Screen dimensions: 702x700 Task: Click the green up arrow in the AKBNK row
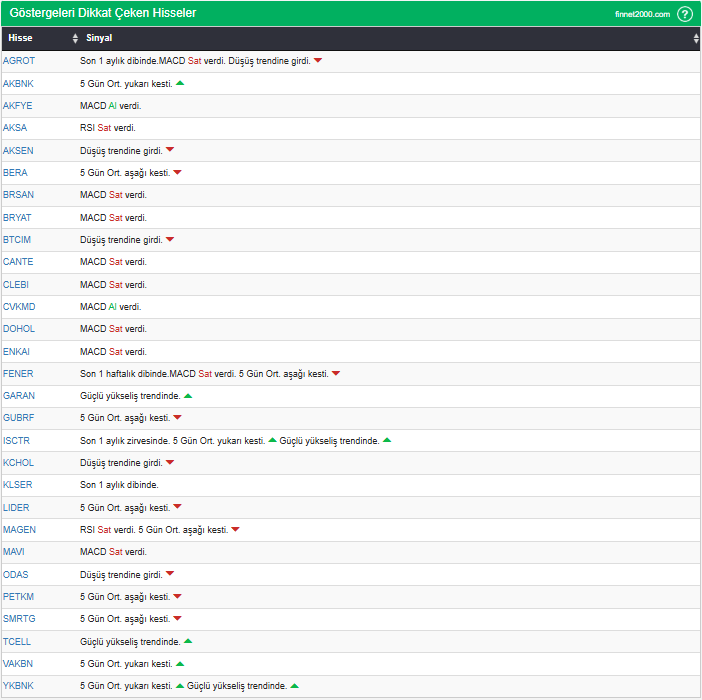[x=180, y=83]
